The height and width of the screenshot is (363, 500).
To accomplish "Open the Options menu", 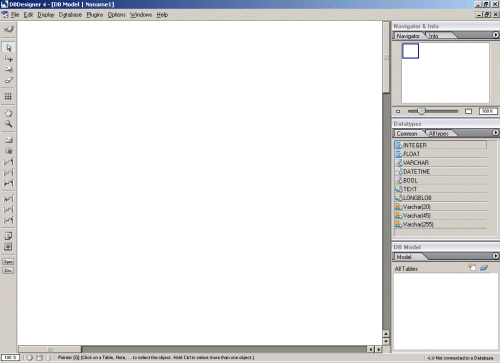I will coord(117,15).
